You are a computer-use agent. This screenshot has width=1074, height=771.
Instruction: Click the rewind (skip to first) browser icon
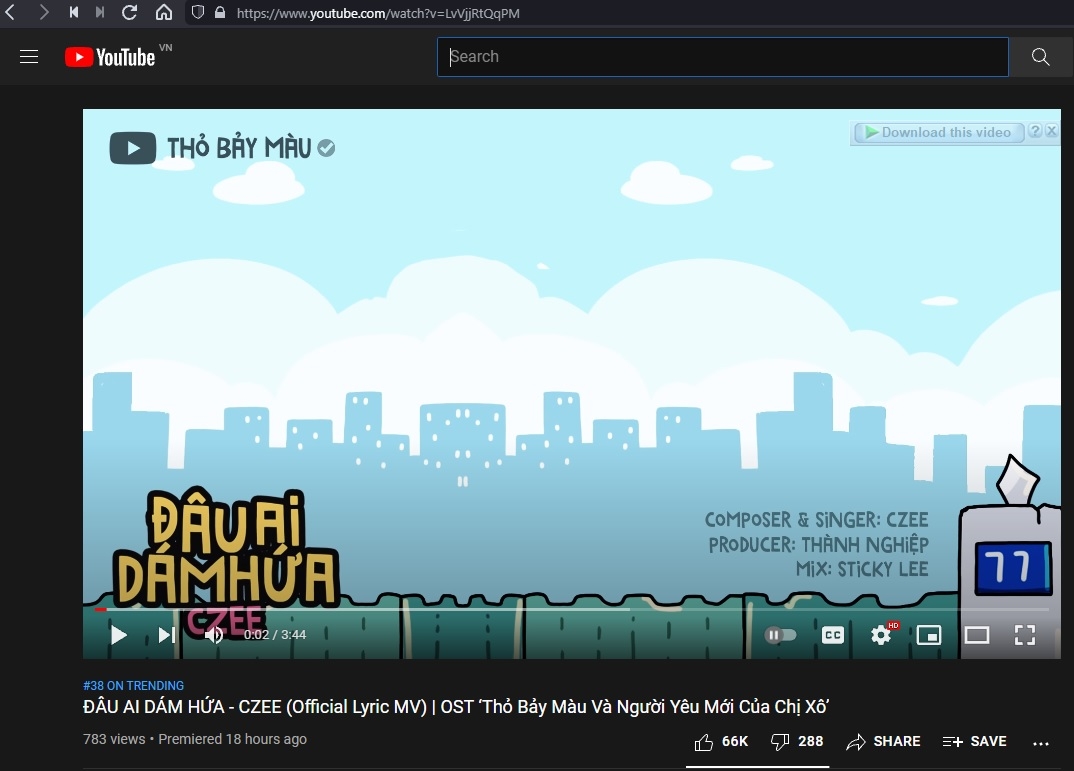(74, 12)
